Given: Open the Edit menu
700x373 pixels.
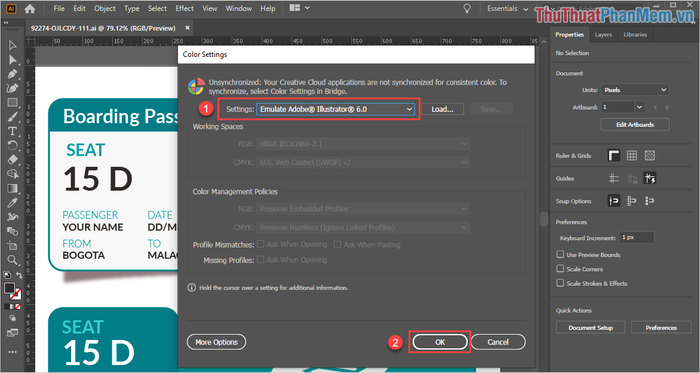Looking at the screenshot, I should (x=79, y=8).
